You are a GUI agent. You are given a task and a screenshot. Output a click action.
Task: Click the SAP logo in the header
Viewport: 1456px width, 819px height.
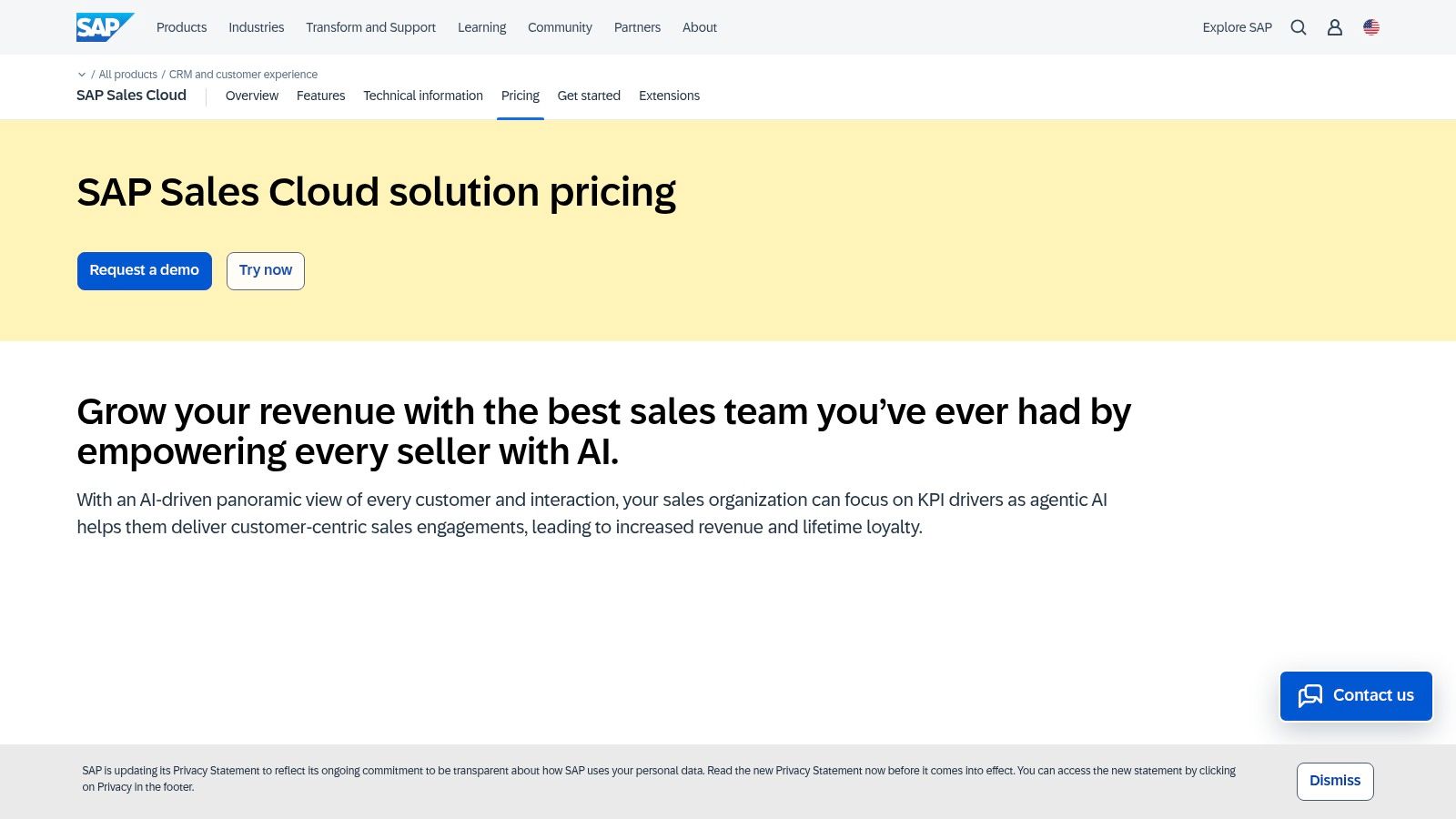[x=104, y=26]
